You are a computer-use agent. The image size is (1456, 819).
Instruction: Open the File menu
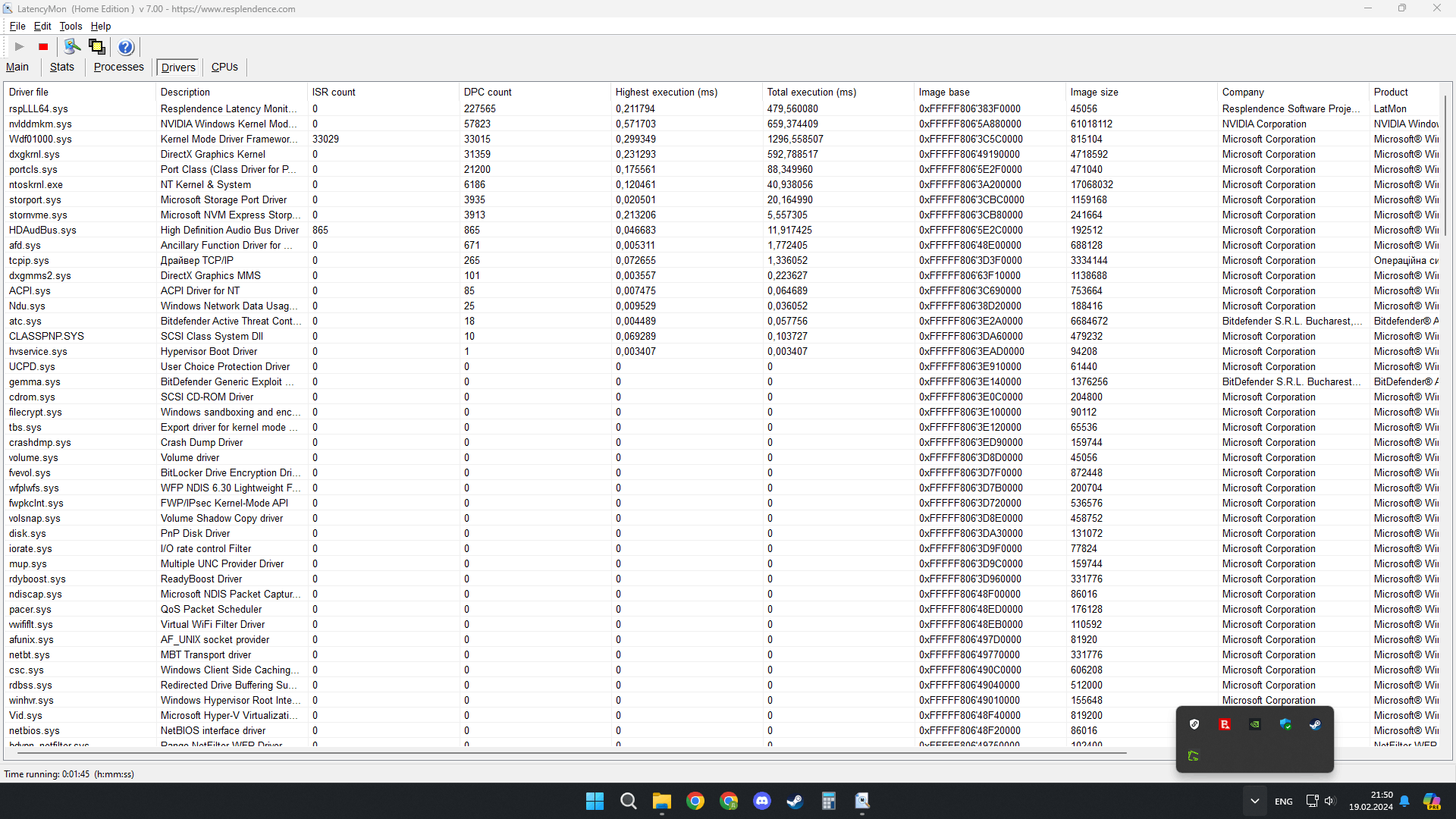pos(16,25)
